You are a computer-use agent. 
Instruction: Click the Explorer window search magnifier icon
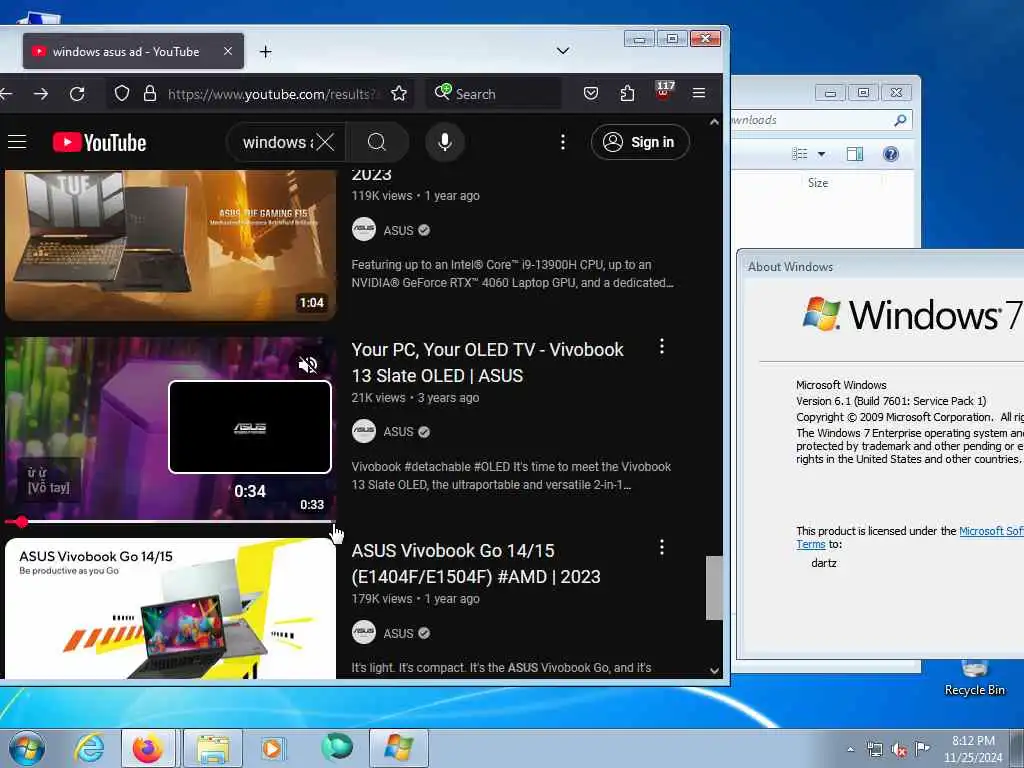(900, 120)
